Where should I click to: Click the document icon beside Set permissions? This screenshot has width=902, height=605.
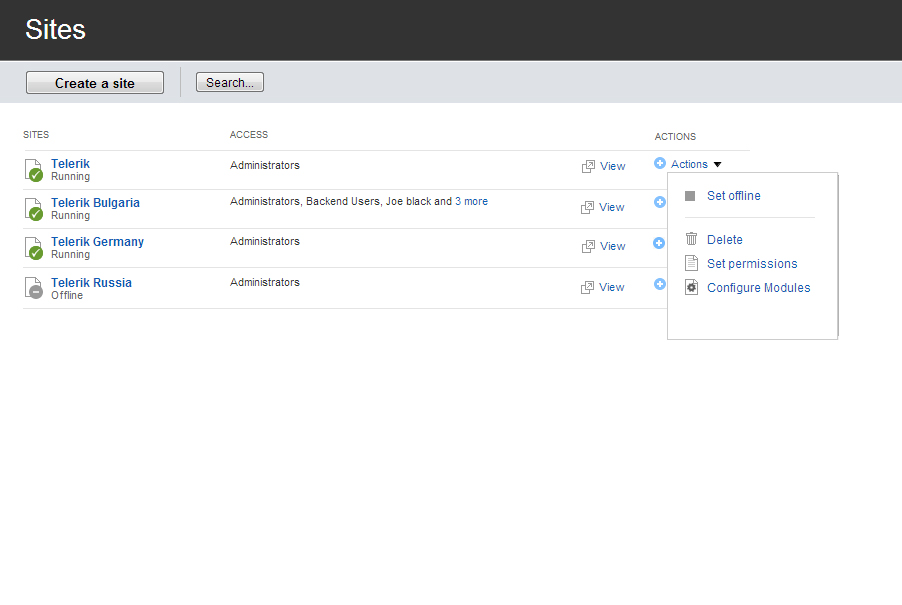[x=691, y=263]
